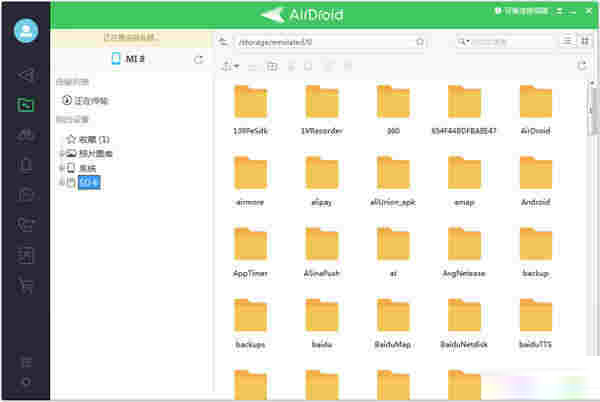600x402 pixels.
Task: Select the baiduTTS folder
Action: [x=535, y=324]
